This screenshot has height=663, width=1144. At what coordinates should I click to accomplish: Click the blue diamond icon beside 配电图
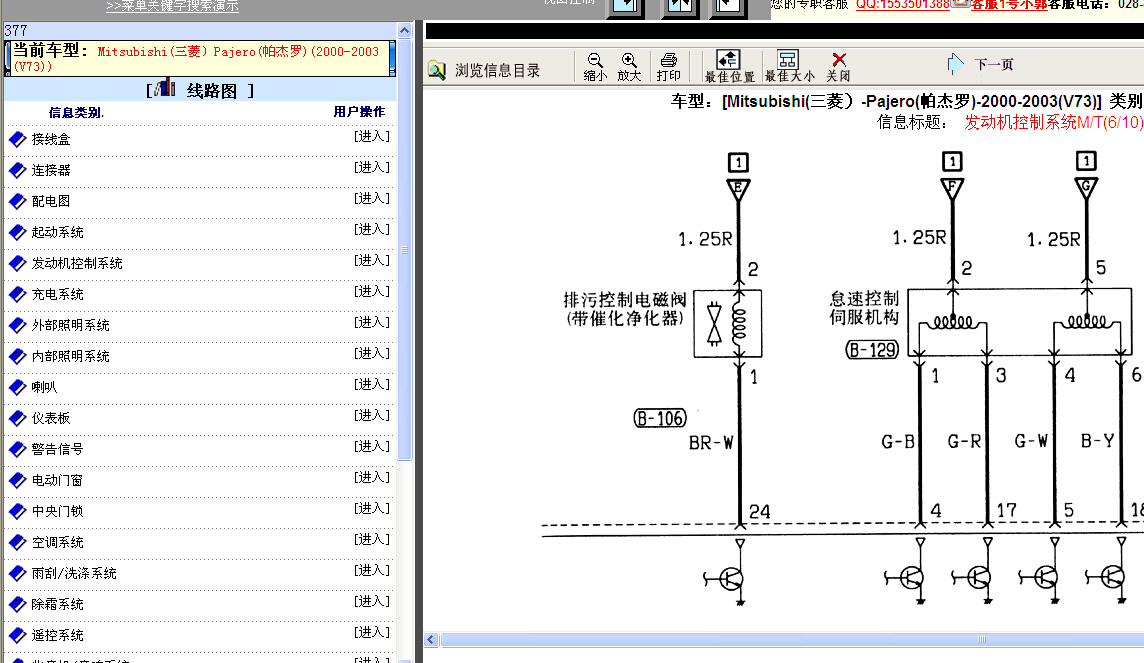pos(18,201)
